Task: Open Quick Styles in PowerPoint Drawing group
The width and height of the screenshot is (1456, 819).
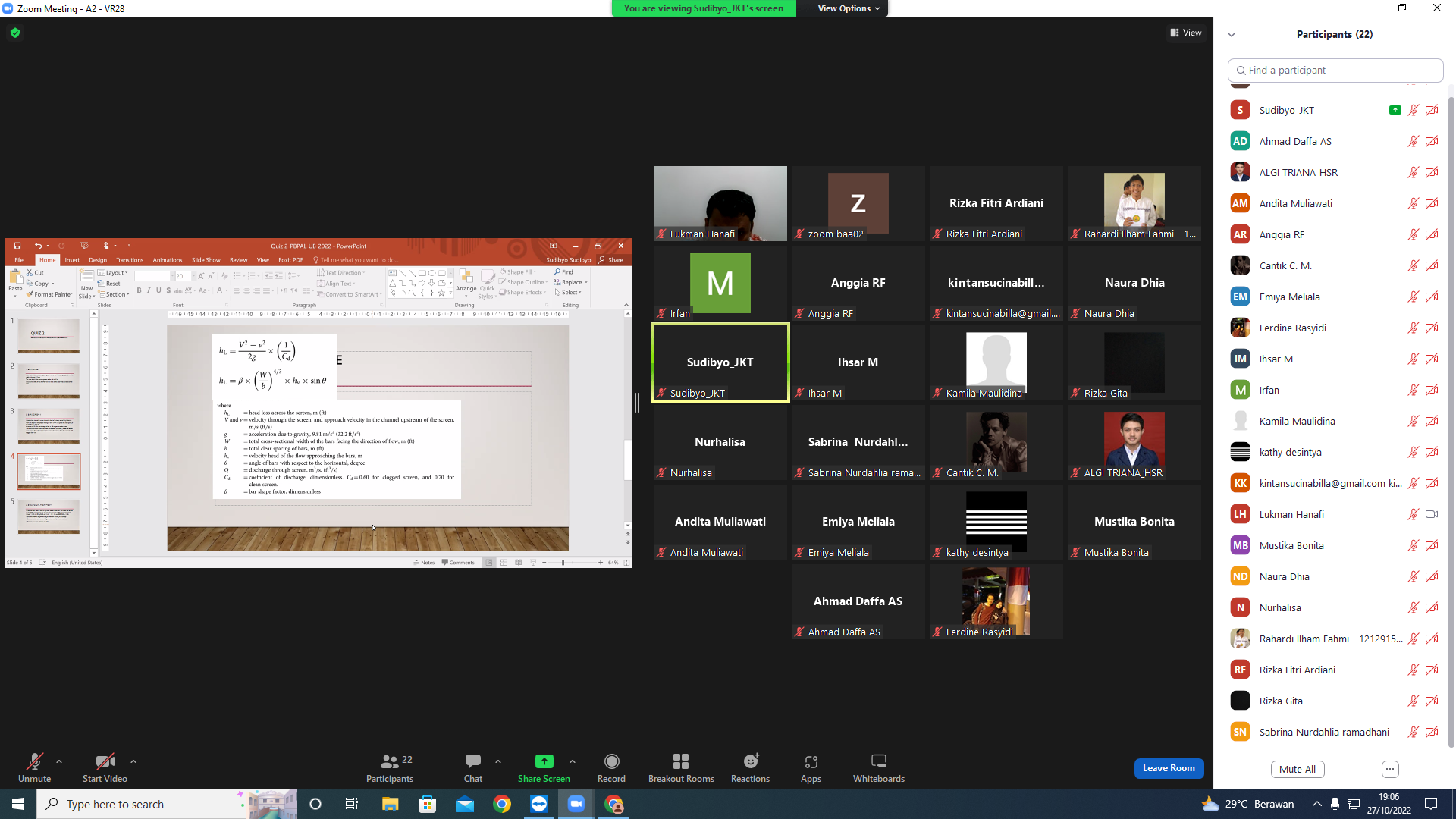Action: pyautogui.click(x=487, y=283)
